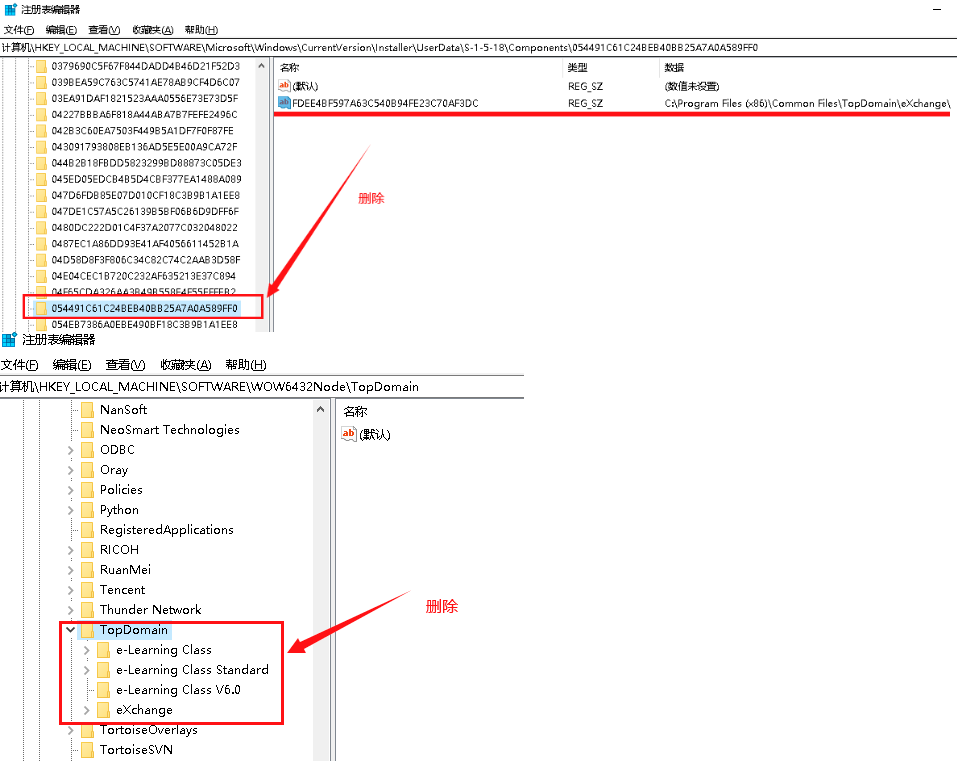Open 编辑(E) menu in lower registry editor
This screenshot has height=763, width=957.
click(72, 365)
